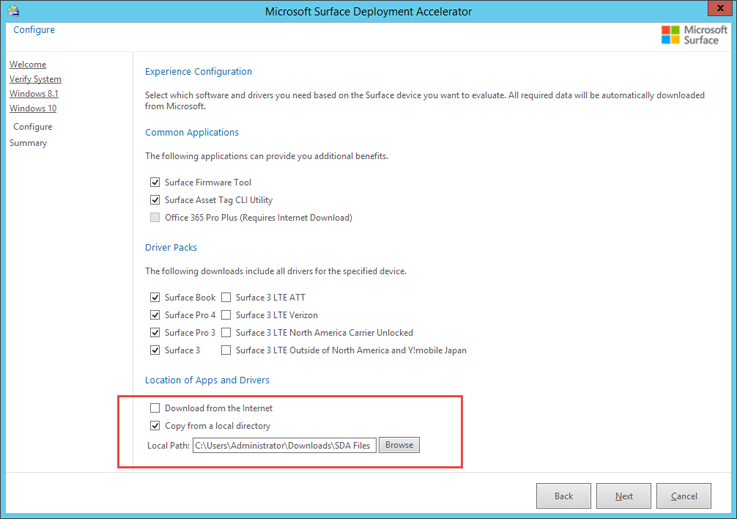Click the Configure page title at the top
This screenshot has width=737, height=519.
(34, 30)
